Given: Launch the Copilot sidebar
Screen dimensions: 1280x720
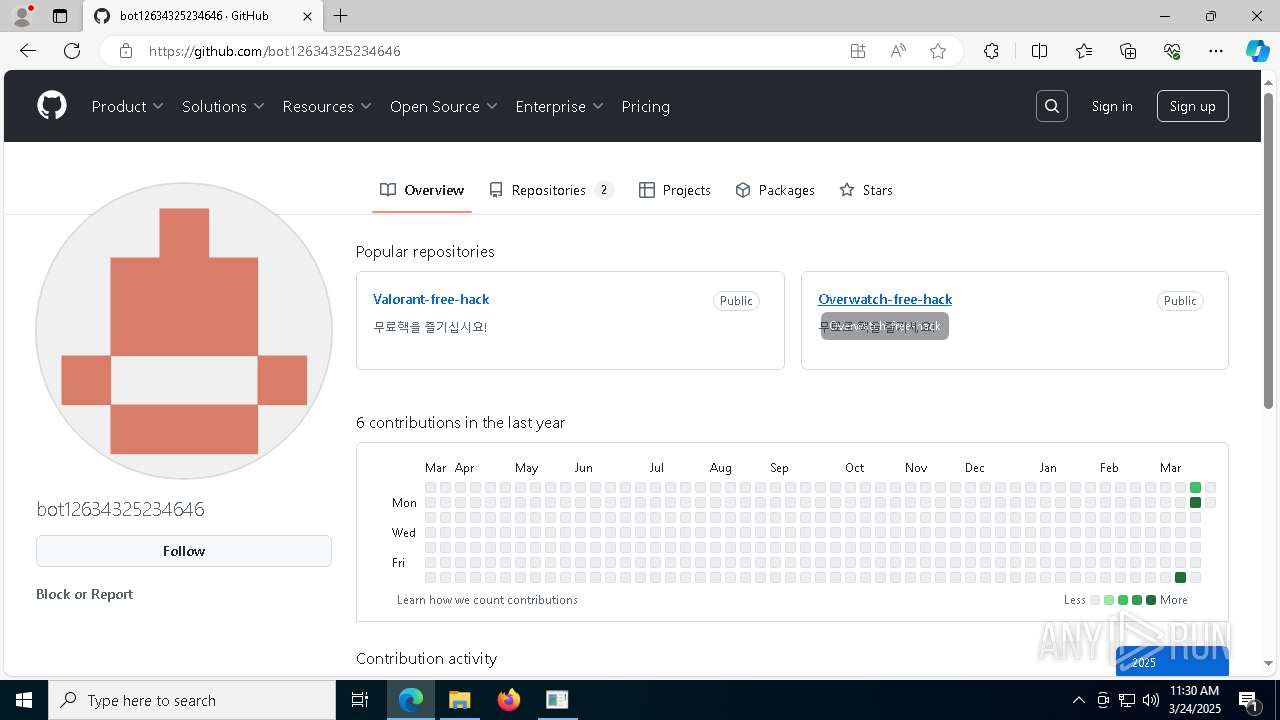Looking at the screenshot, I should (x=1257, y=51).
